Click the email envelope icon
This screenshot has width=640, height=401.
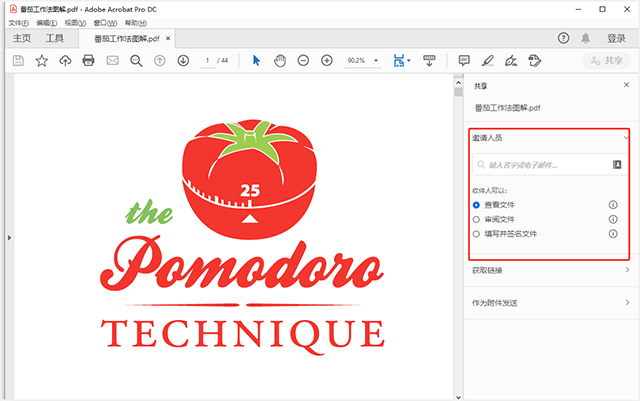[112, 61]
